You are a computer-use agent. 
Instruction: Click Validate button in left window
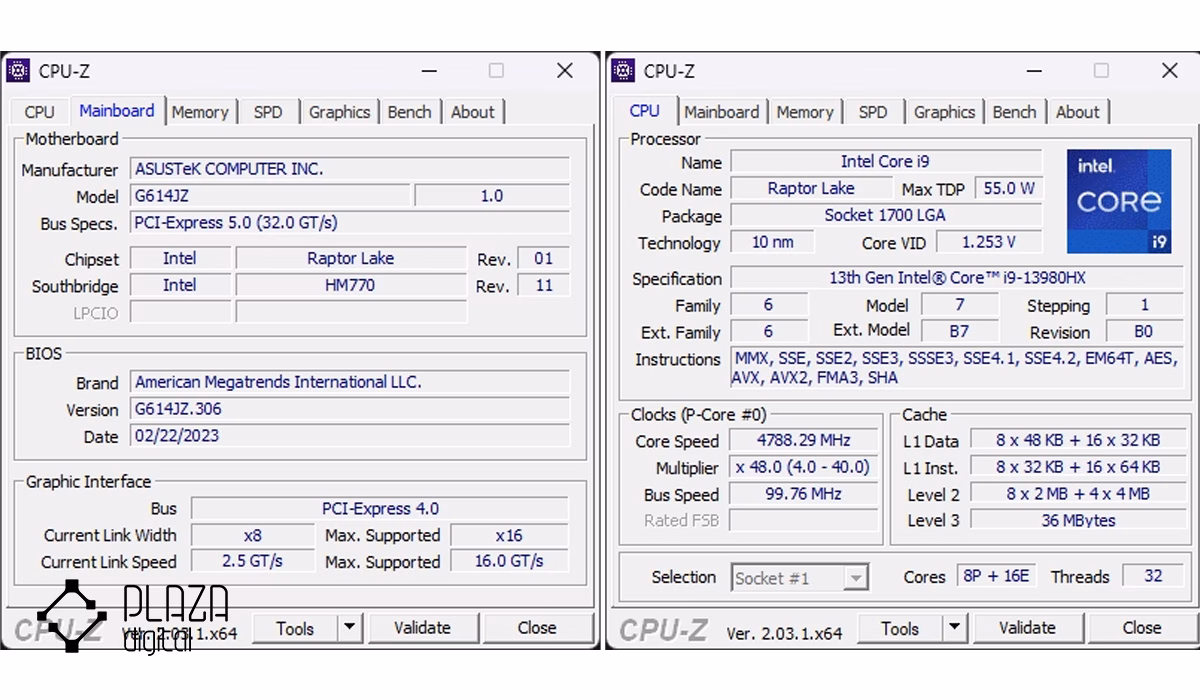click(422, 628)
